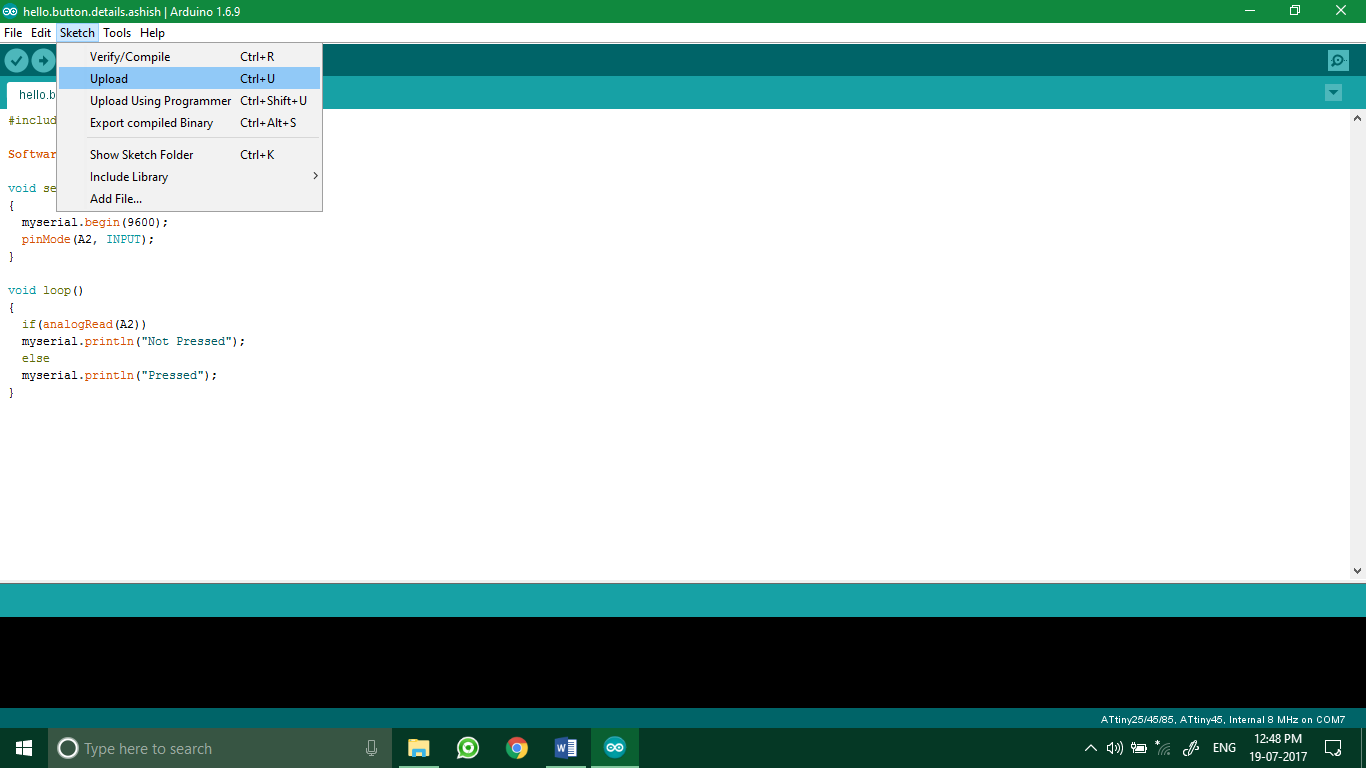Click the editor scrollbar down arrow
Viewport: 1366px width, 768px height.
point(1357,571)
